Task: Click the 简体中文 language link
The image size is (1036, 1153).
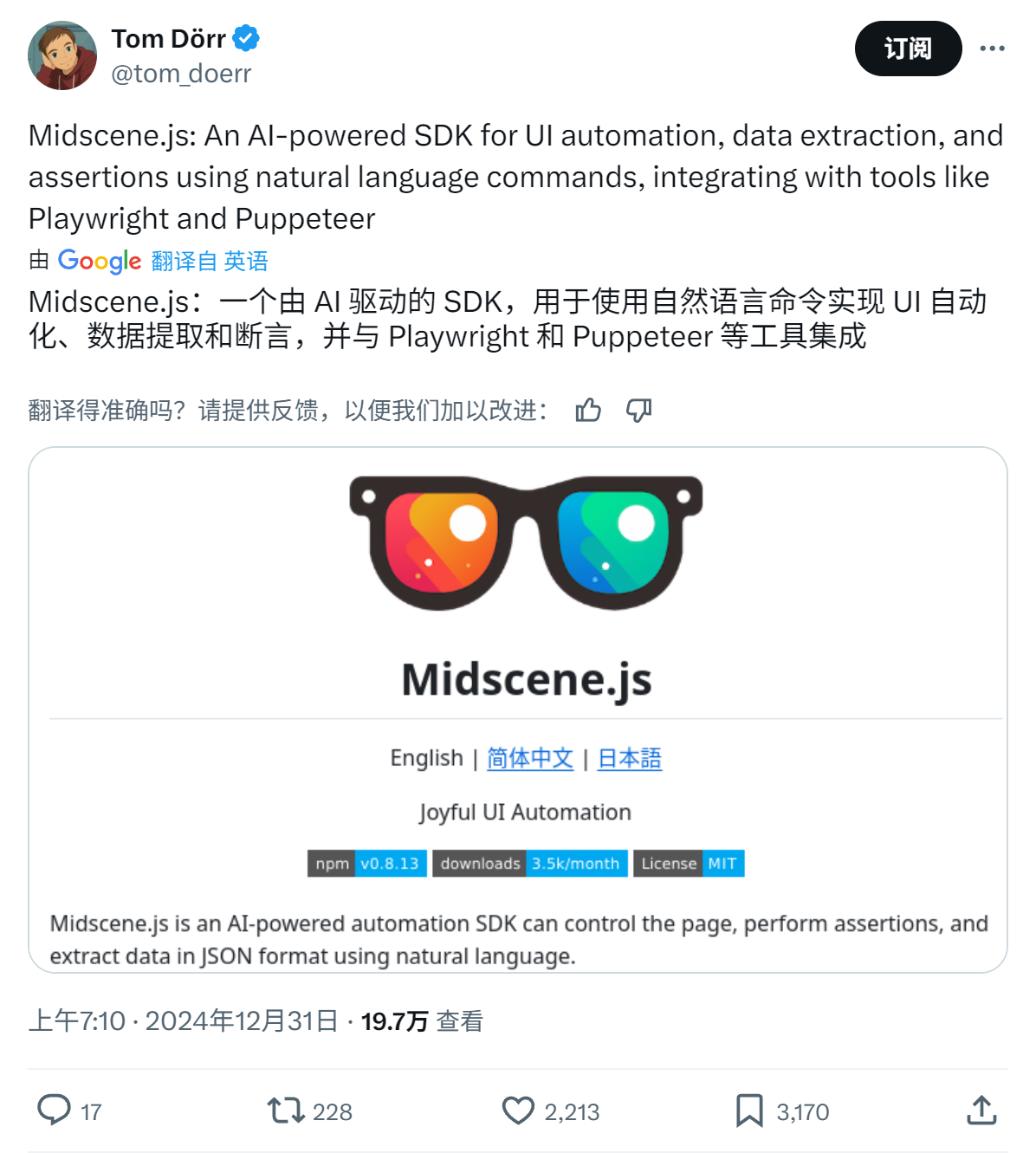Action: (530, 759)
